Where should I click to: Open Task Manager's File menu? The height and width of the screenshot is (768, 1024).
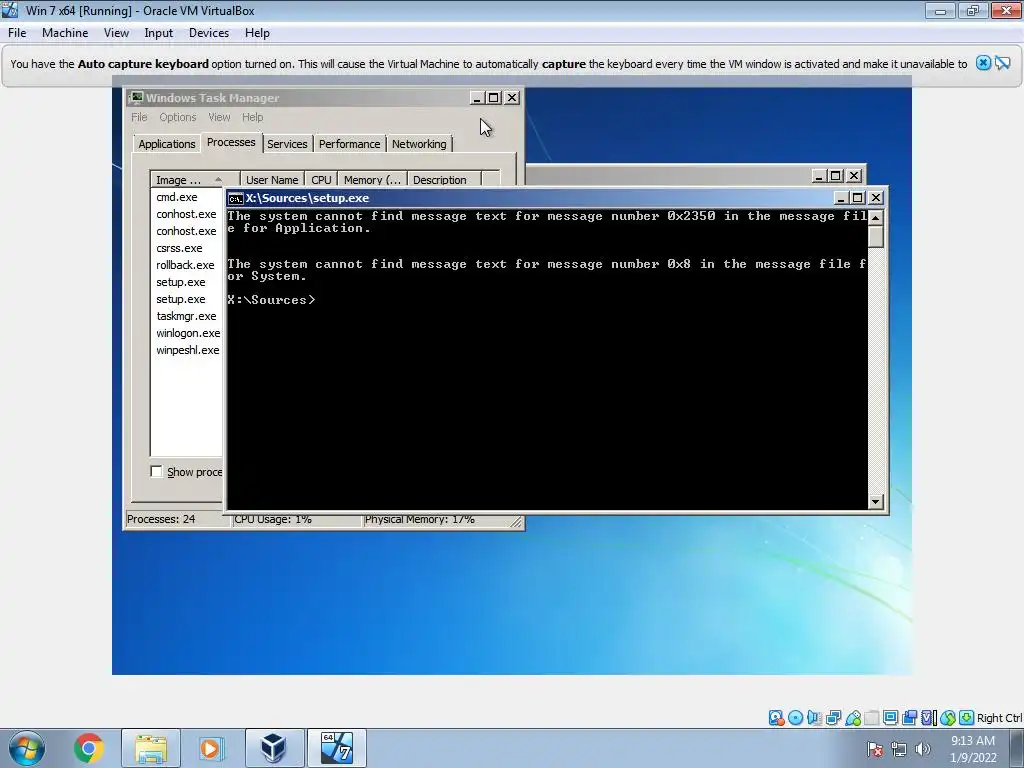[x=139, y=117]
